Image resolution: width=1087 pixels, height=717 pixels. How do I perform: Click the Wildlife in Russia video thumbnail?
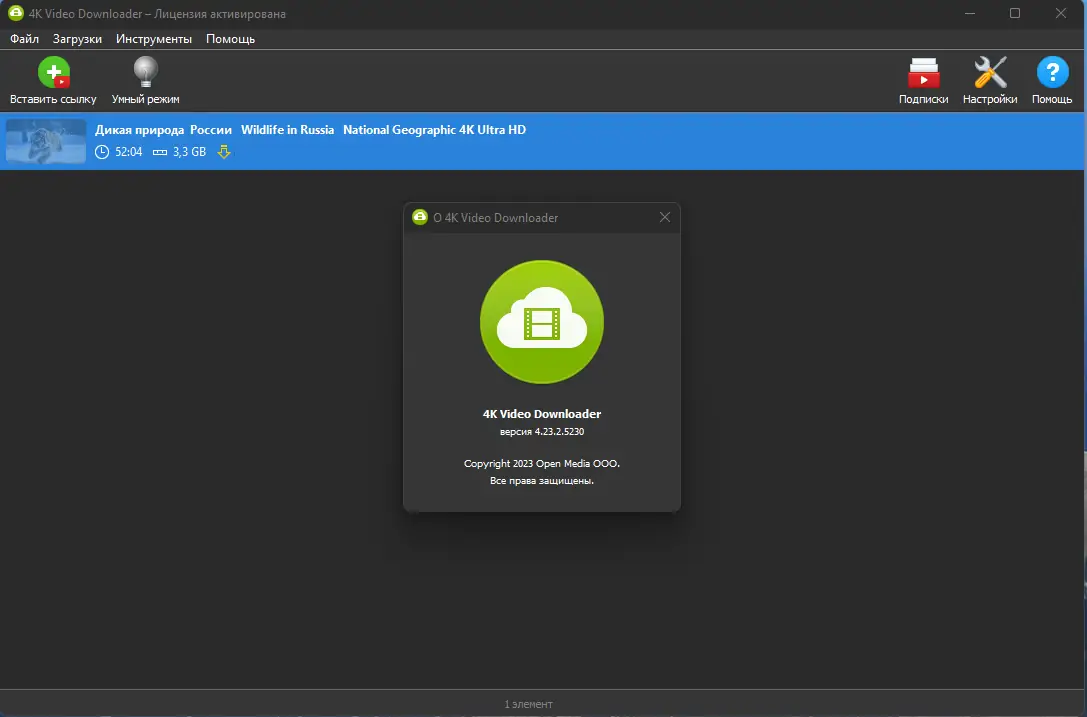click(x=45, y=142)
